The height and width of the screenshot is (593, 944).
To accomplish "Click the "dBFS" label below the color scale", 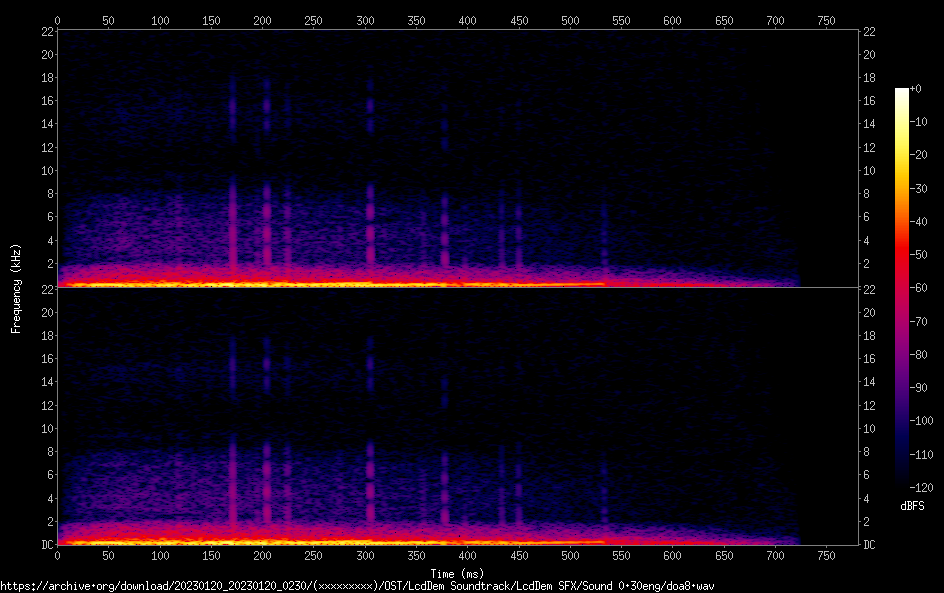I will pos(911,507).
